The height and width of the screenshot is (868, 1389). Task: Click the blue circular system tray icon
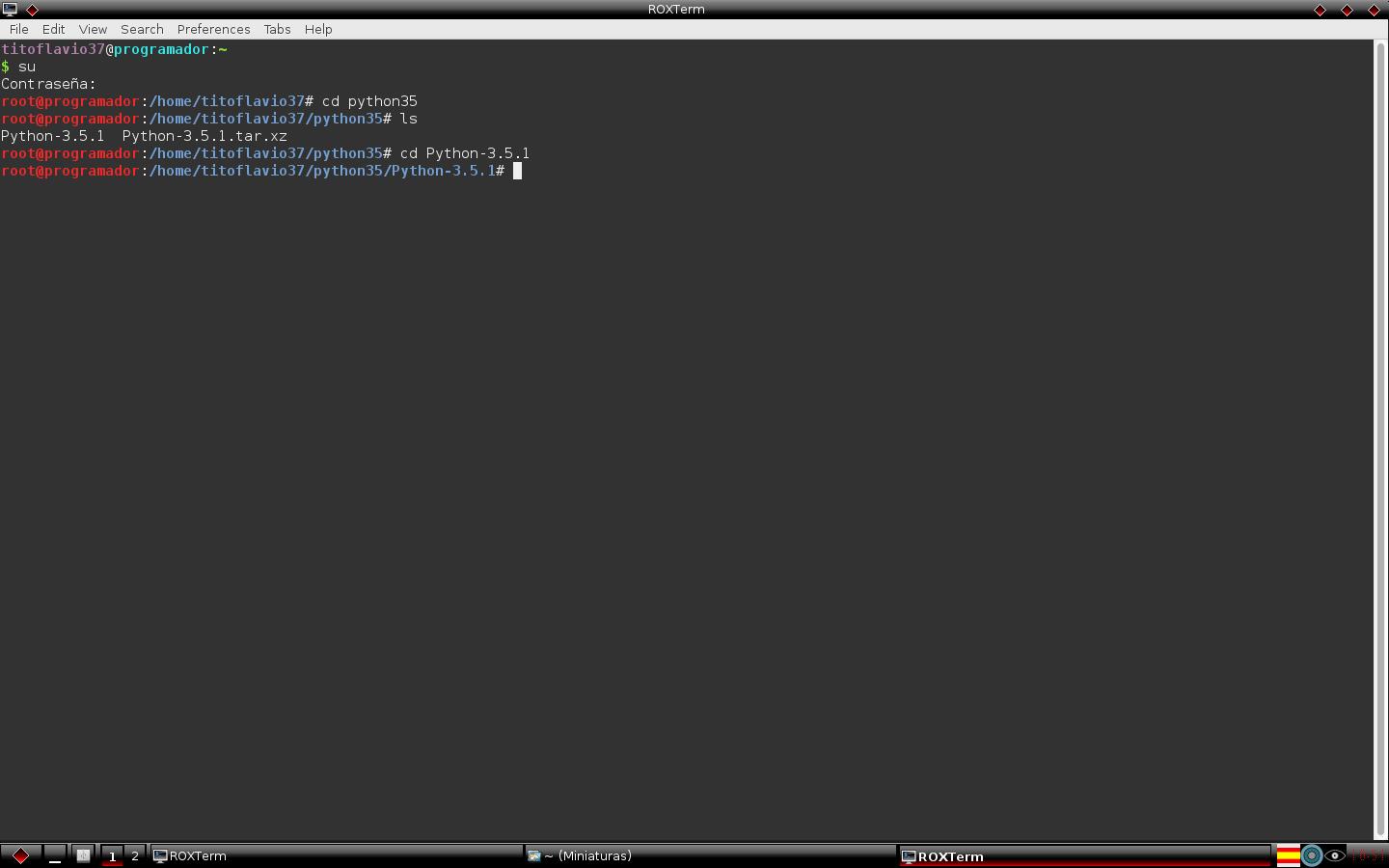coord(1311,854)
